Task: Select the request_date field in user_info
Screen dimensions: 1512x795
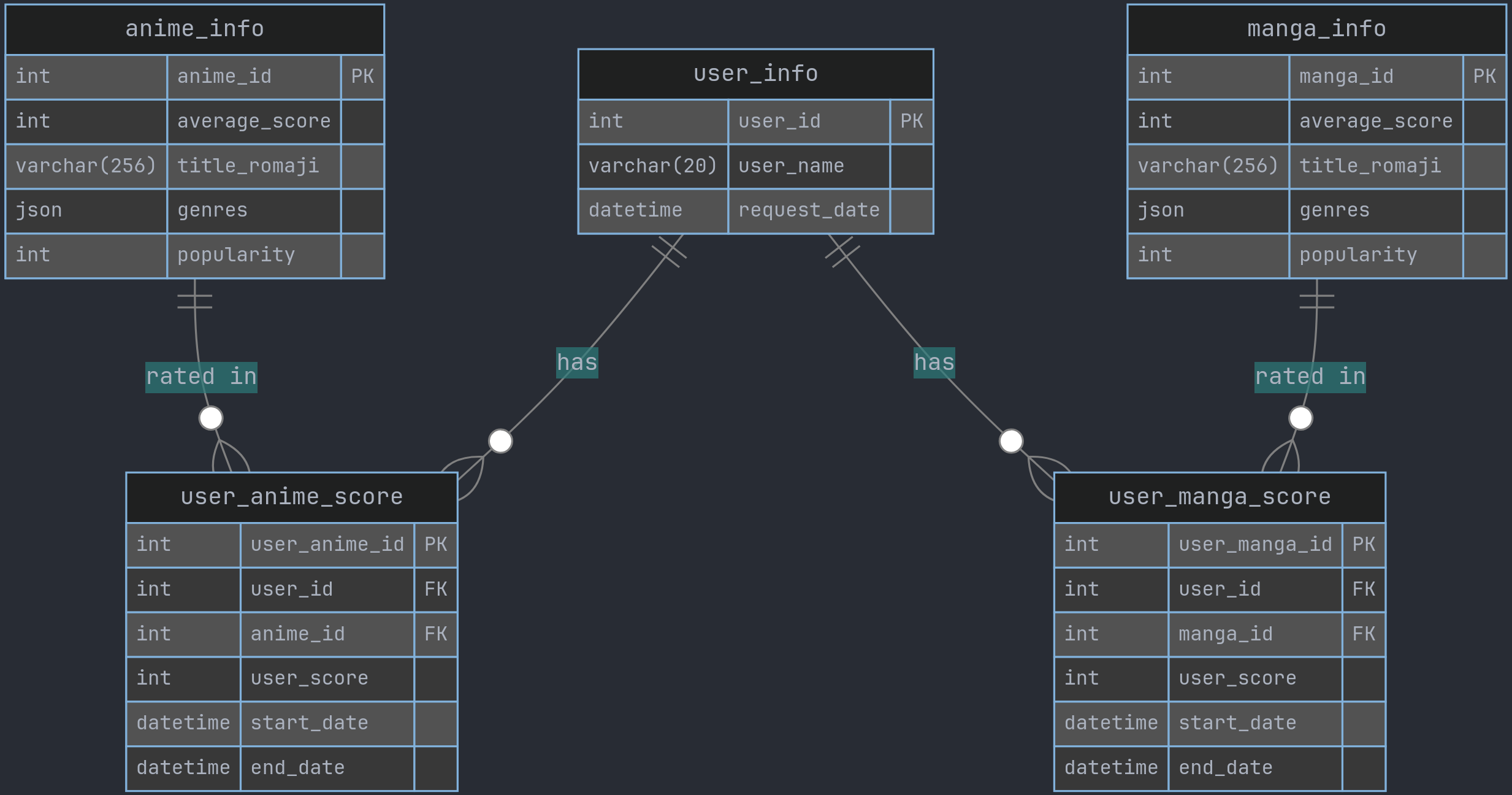Action: pyautogui.click(x=809, y=210)
